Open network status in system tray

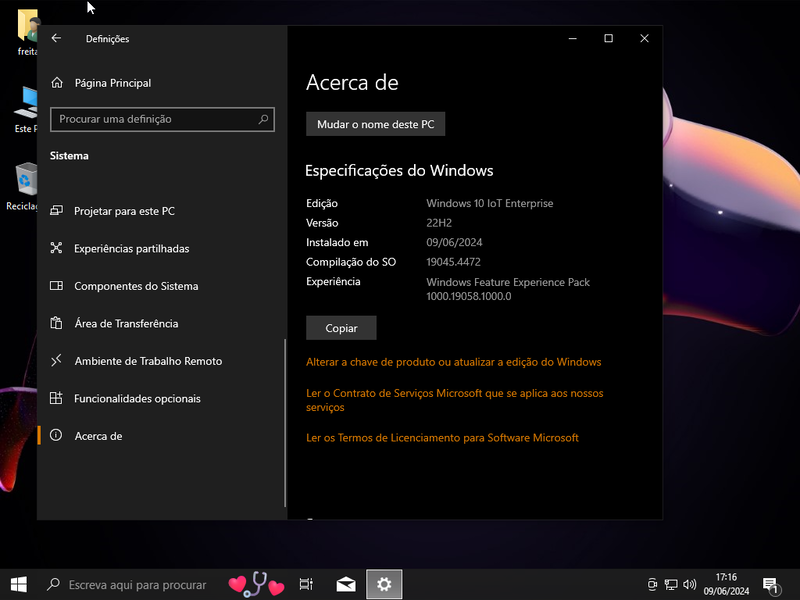click(671, 585)
